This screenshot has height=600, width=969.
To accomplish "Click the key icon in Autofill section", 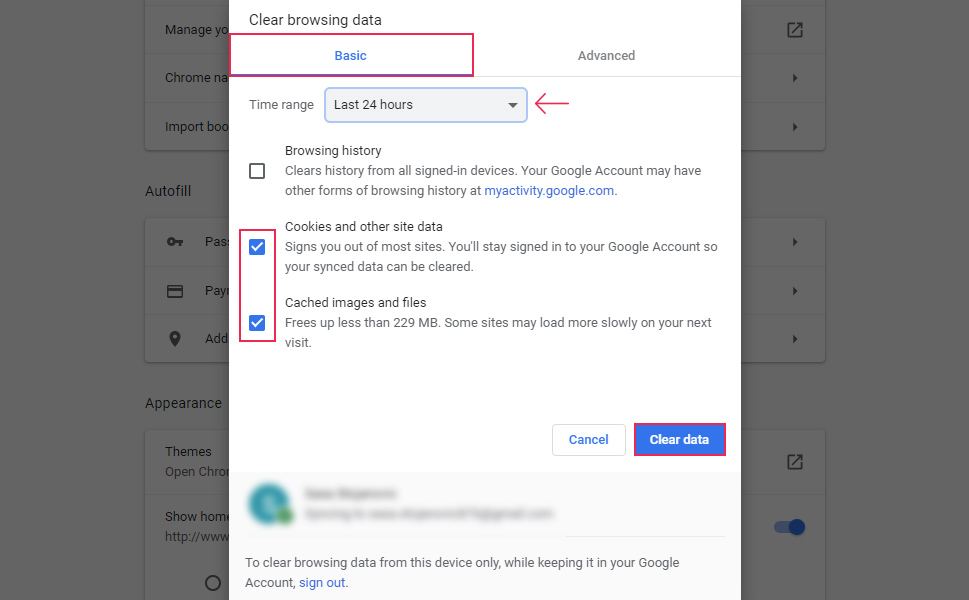I will [x=175, y=242].
